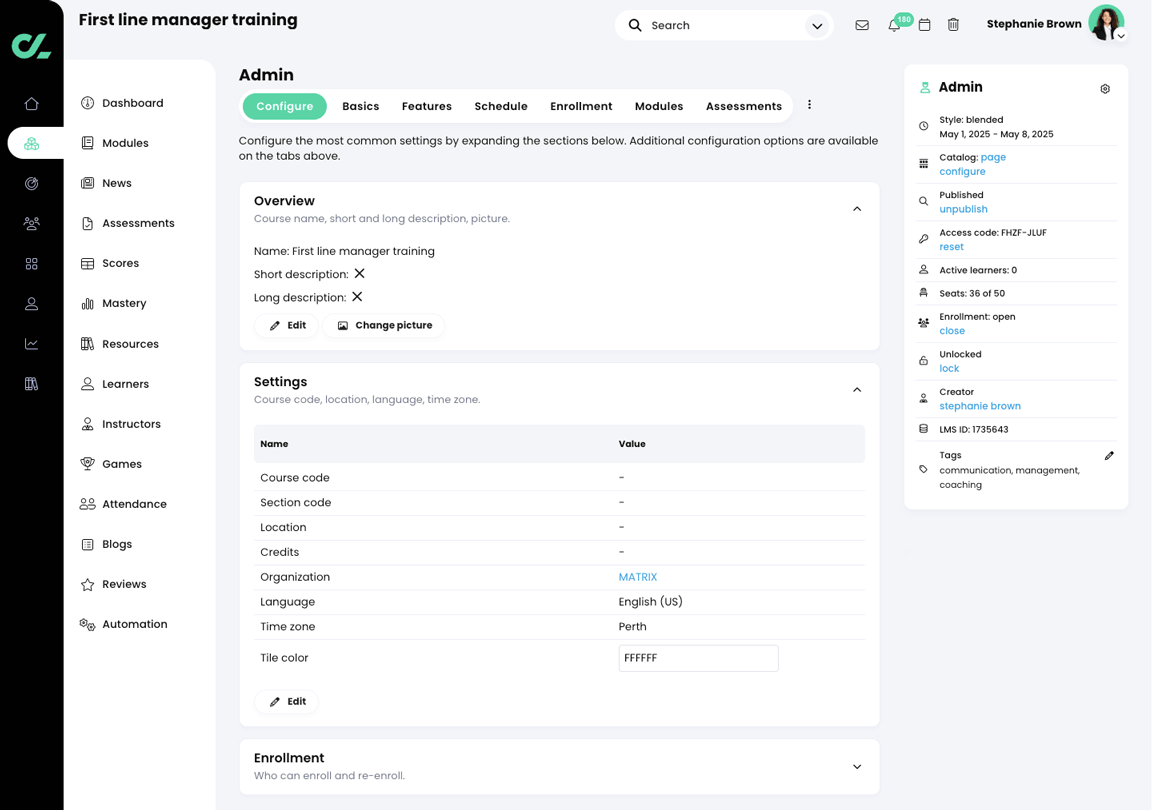The width and height of the screenshot is (1152, 810).
Task: Click the home icon in the left rail
Action: pyautogui.click(x=32, y=104)
